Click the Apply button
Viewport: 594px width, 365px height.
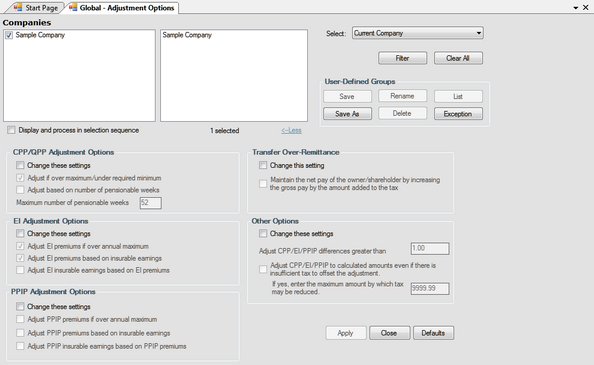(346, 333)
